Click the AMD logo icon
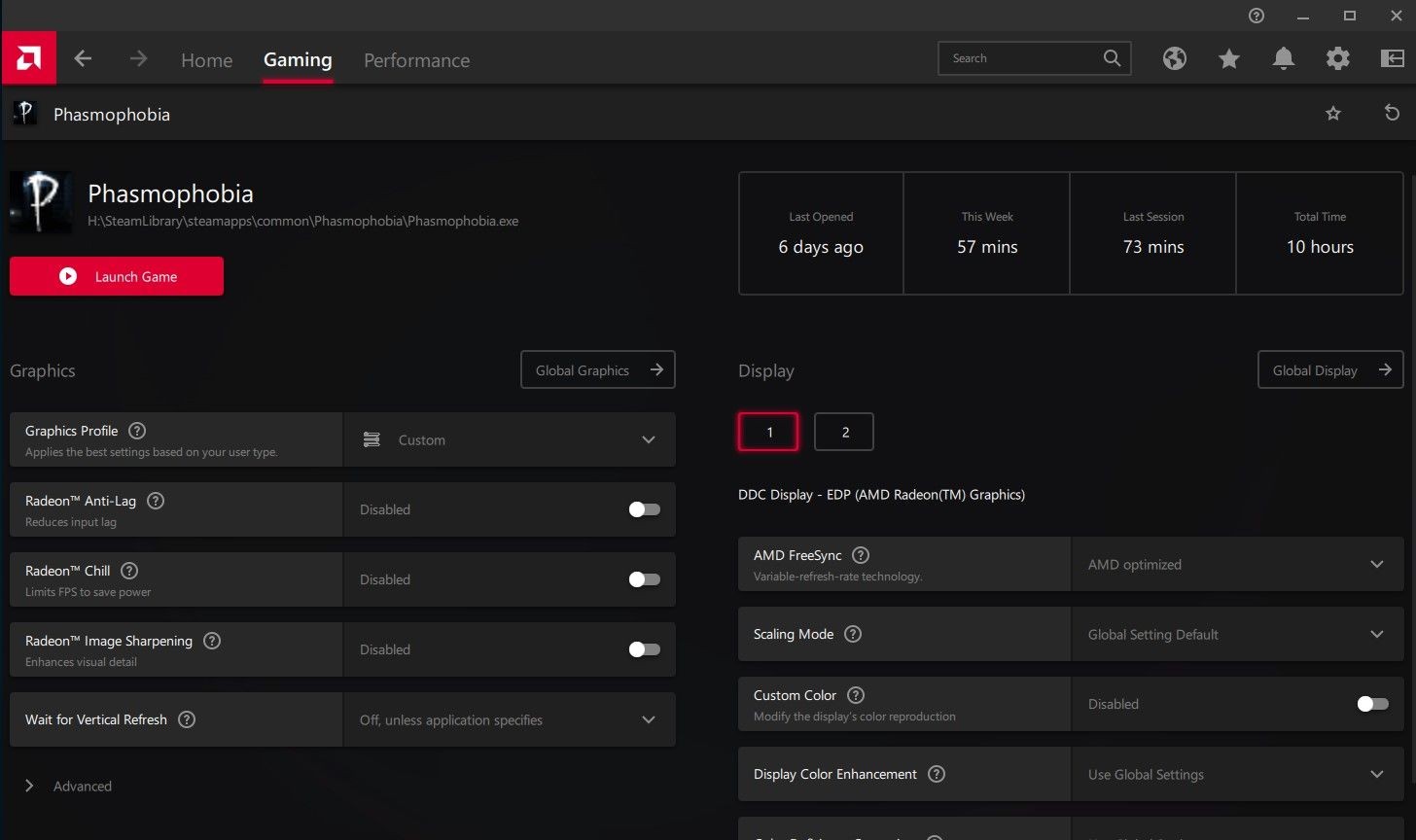 pyautogui.click(x=28, y=58)
